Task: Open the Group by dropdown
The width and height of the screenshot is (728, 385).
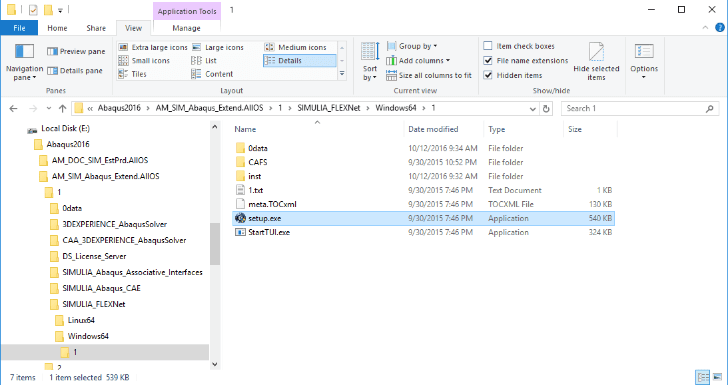Action: (412, 46)
